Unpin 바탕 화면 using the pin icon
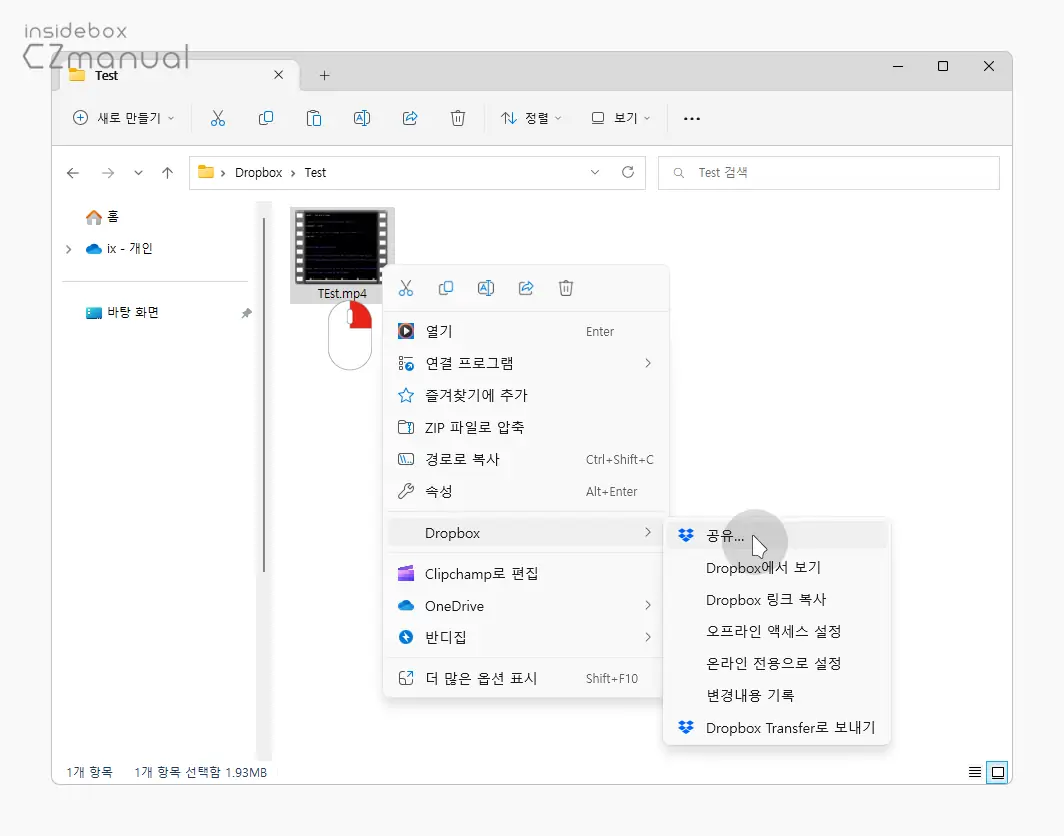This screenshot has height=836, width=1064. 246,313
